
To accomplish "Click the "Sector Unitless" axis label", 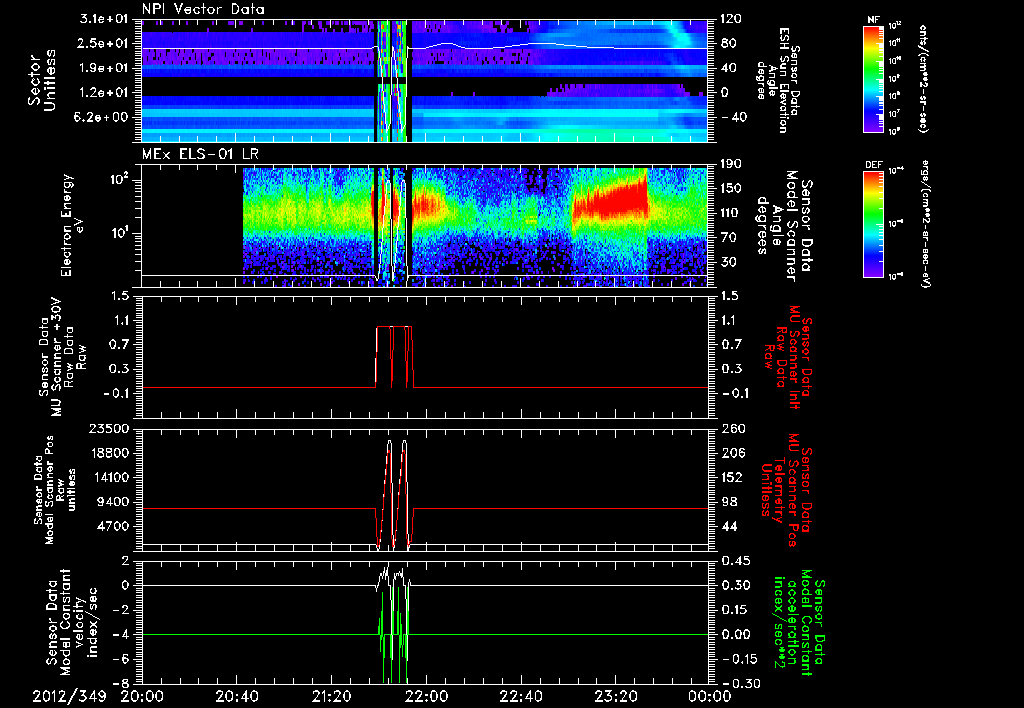I will point(42,80).
